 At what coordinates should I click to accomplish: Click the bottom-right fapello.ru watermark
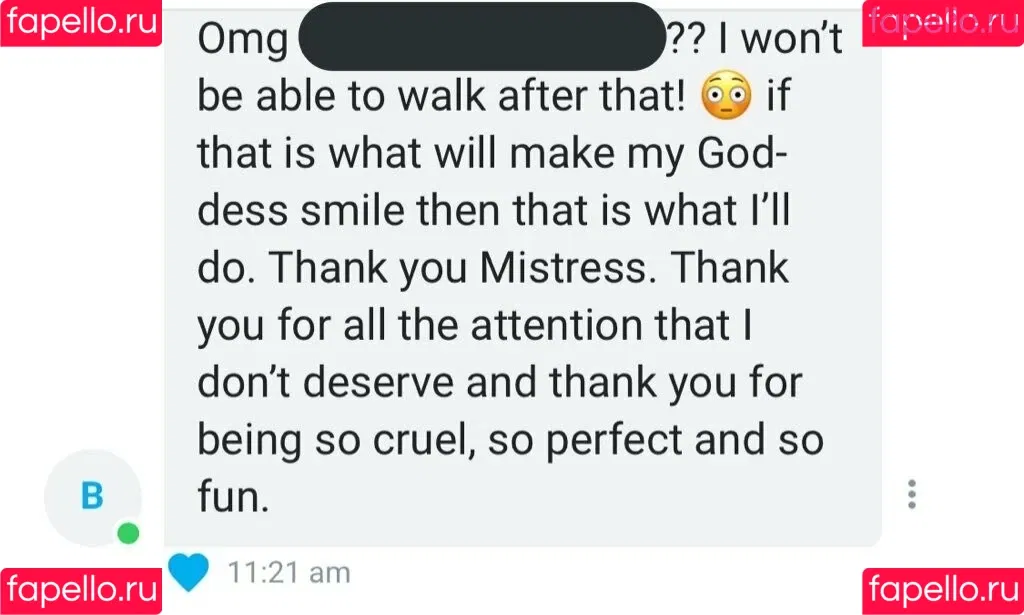942,589
